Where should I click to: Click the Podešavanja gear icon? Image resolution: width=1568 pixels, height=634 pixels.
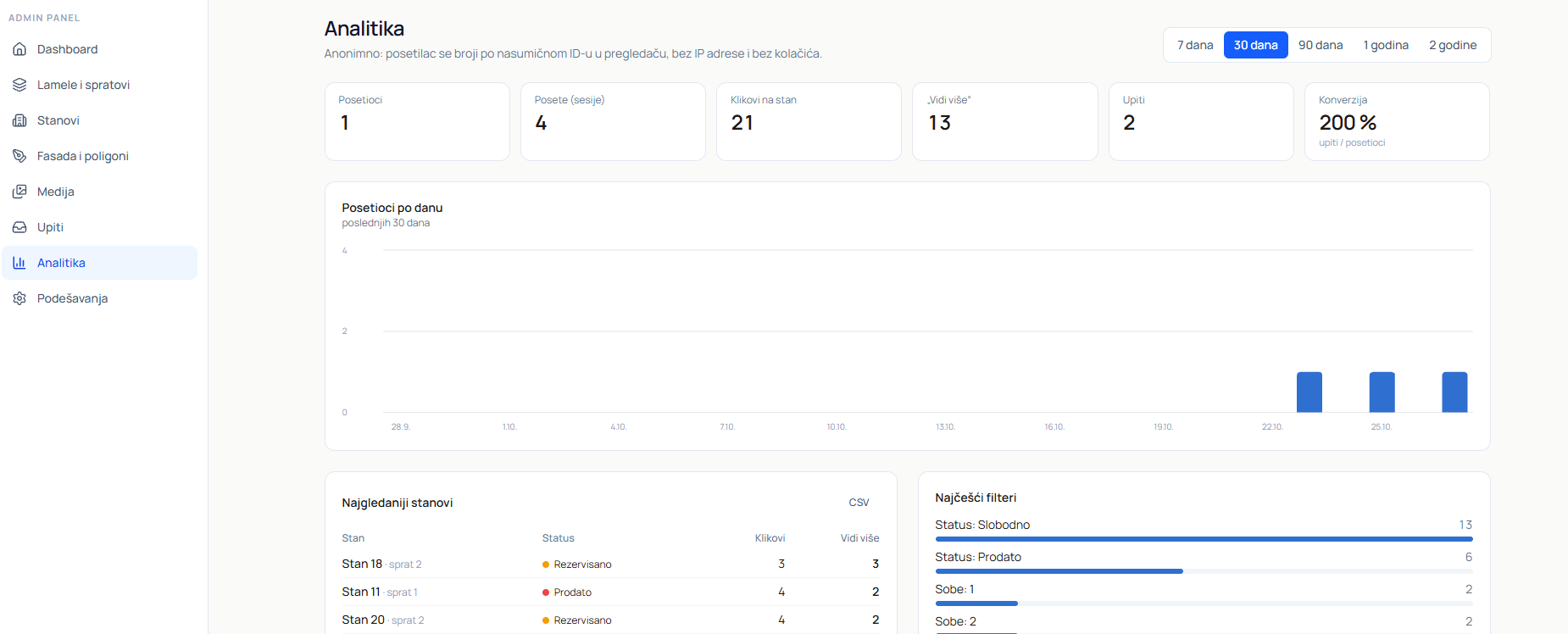pos(19,298)
